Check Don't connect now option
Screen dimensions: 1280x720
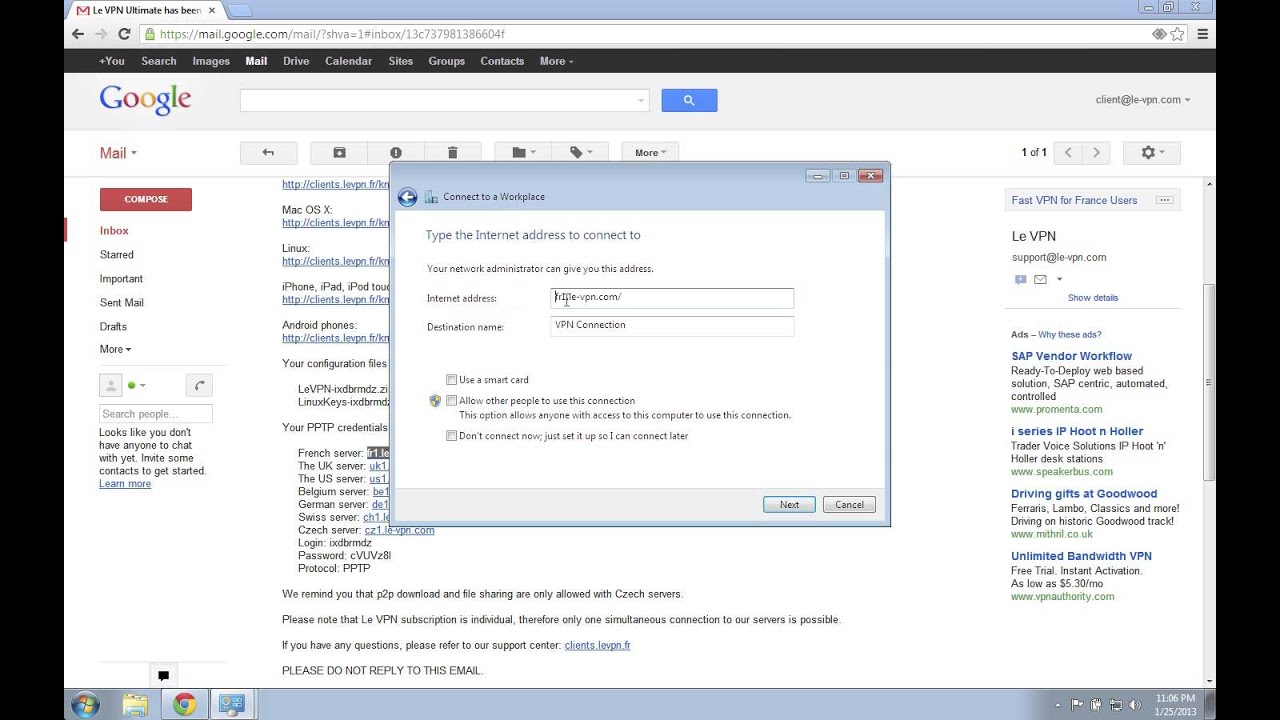451,436
